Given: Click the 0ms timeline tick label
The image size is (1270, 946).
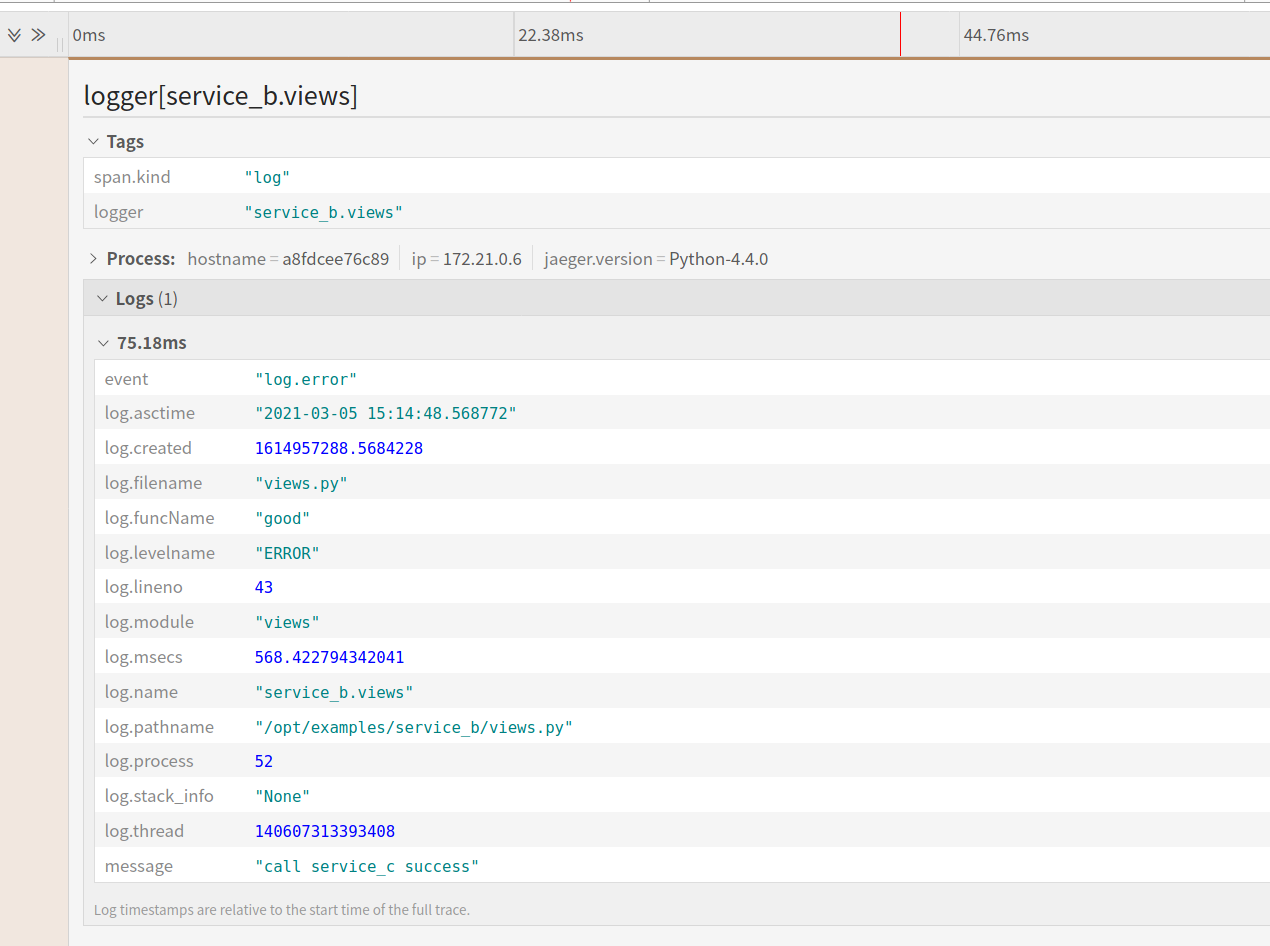Looking at the screenshot, I should (x=89, y=35).
